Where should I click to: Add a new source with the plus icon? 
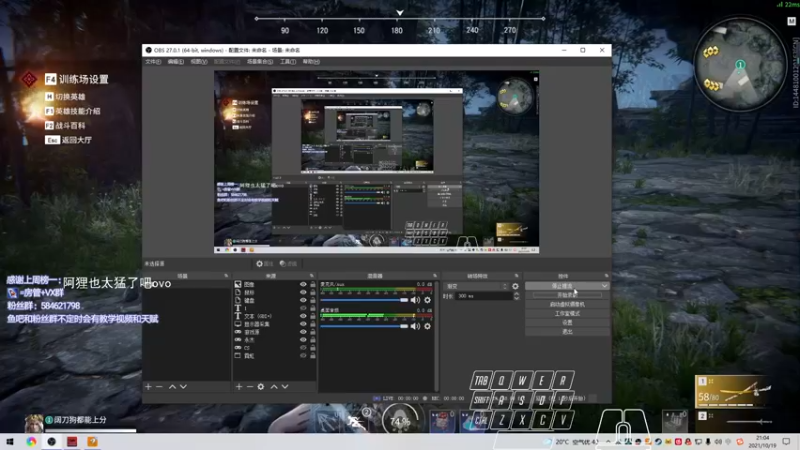(x=239, y=387)
